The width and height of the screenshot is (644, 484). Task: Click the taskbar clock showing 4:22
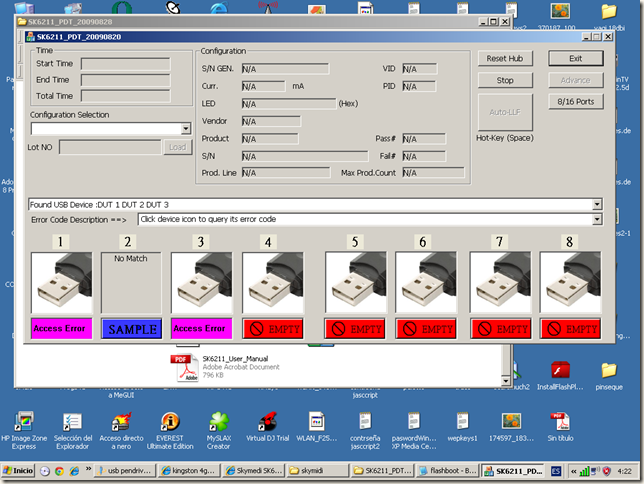coord(624,471)
